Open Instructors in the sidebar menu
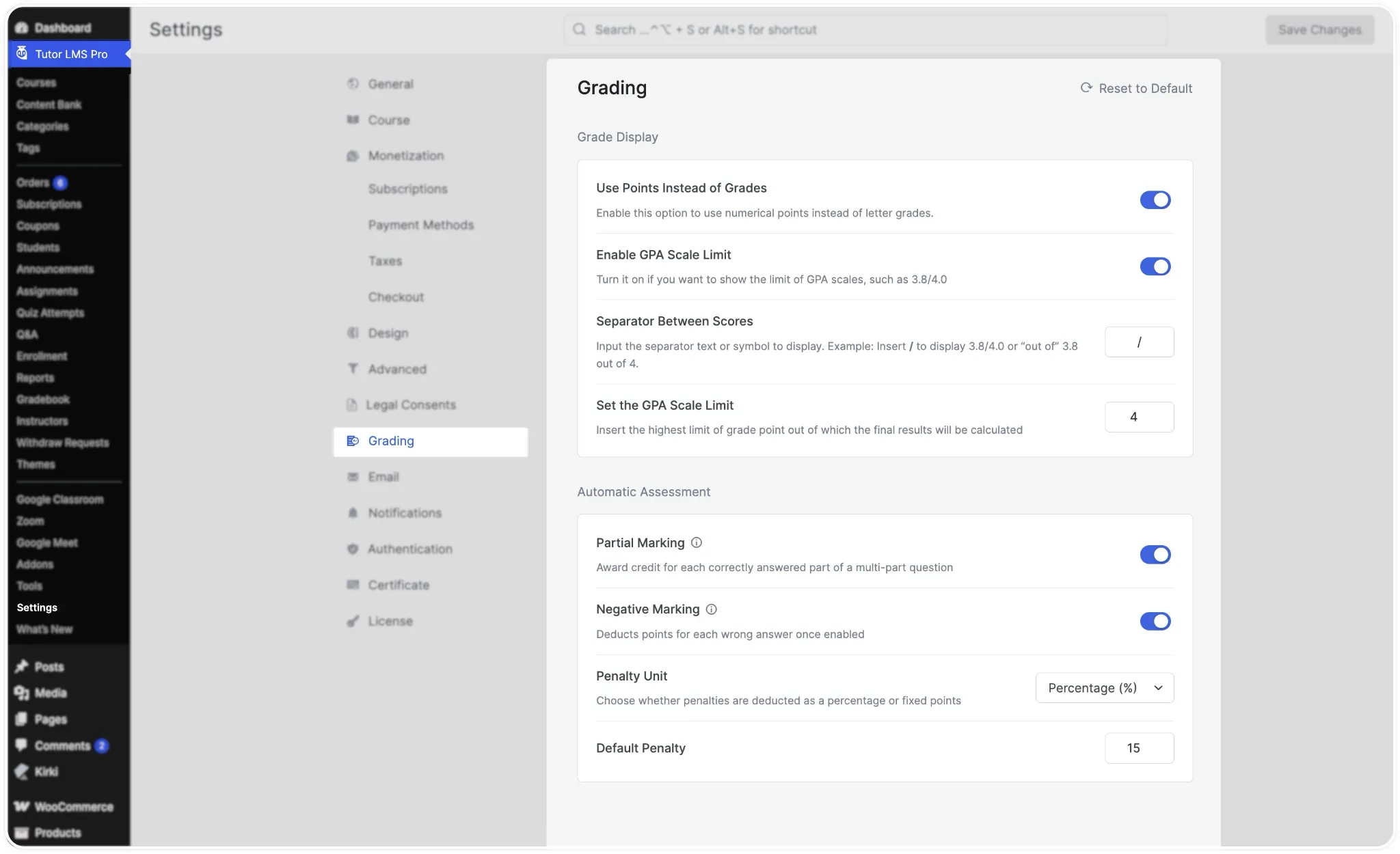Image resolution: width=1400 pixels, height=854 pixels. coord(42,421)
